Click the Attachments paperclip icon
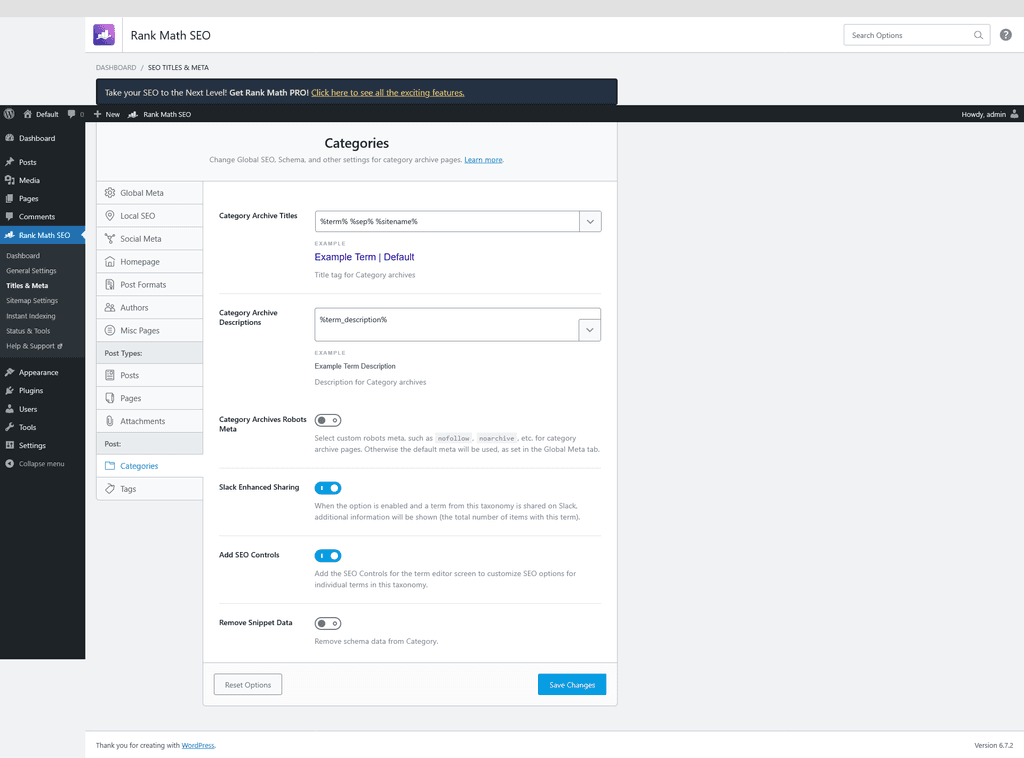The width and height of the screenshot is (1024, 758). pyautogui.click(x=110, y=420)
